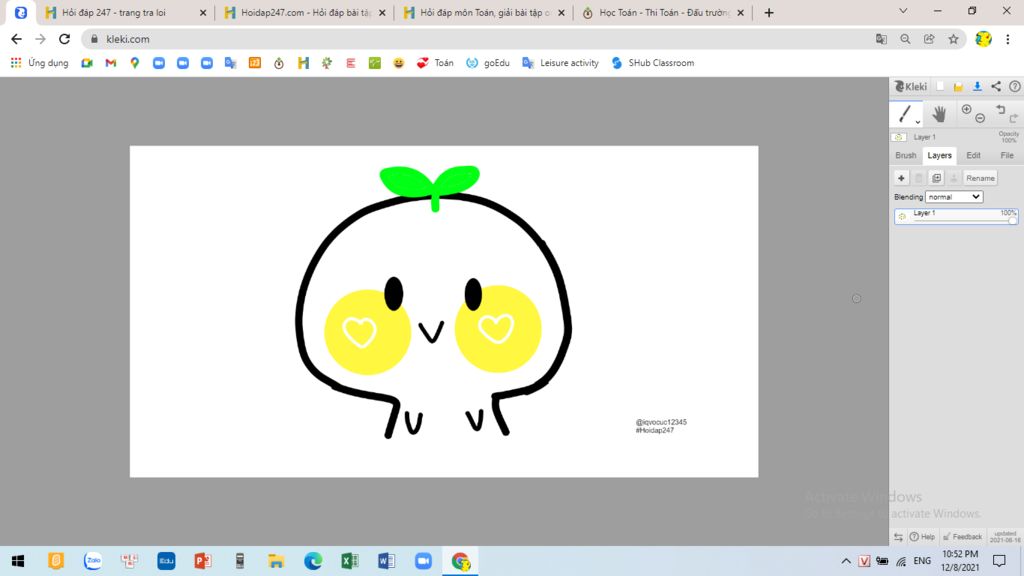Adjust Layer 1 opacity slider handle

pos(1012,221)
